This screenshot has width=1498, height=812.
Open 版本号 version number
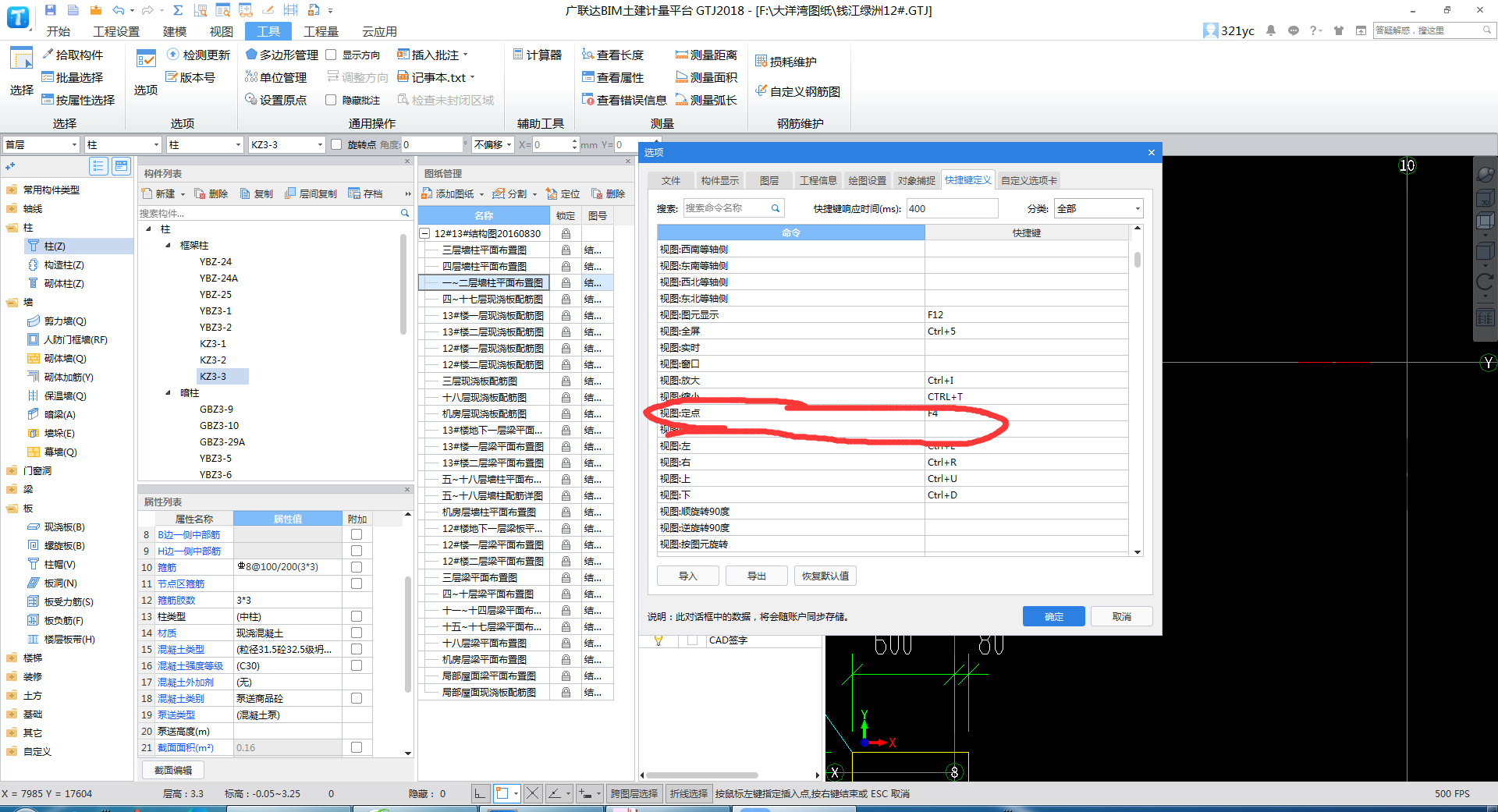point(190,77)
